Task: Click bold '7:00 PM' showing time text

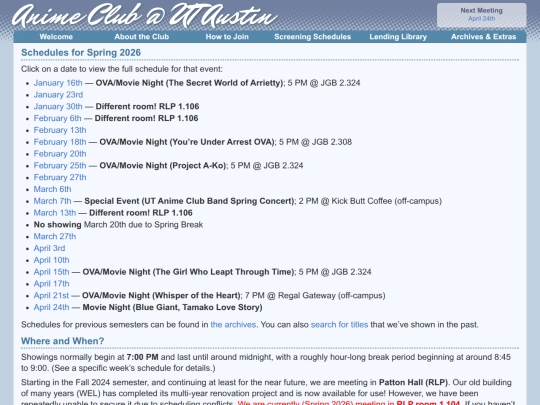Action: [x=142, y=357]
